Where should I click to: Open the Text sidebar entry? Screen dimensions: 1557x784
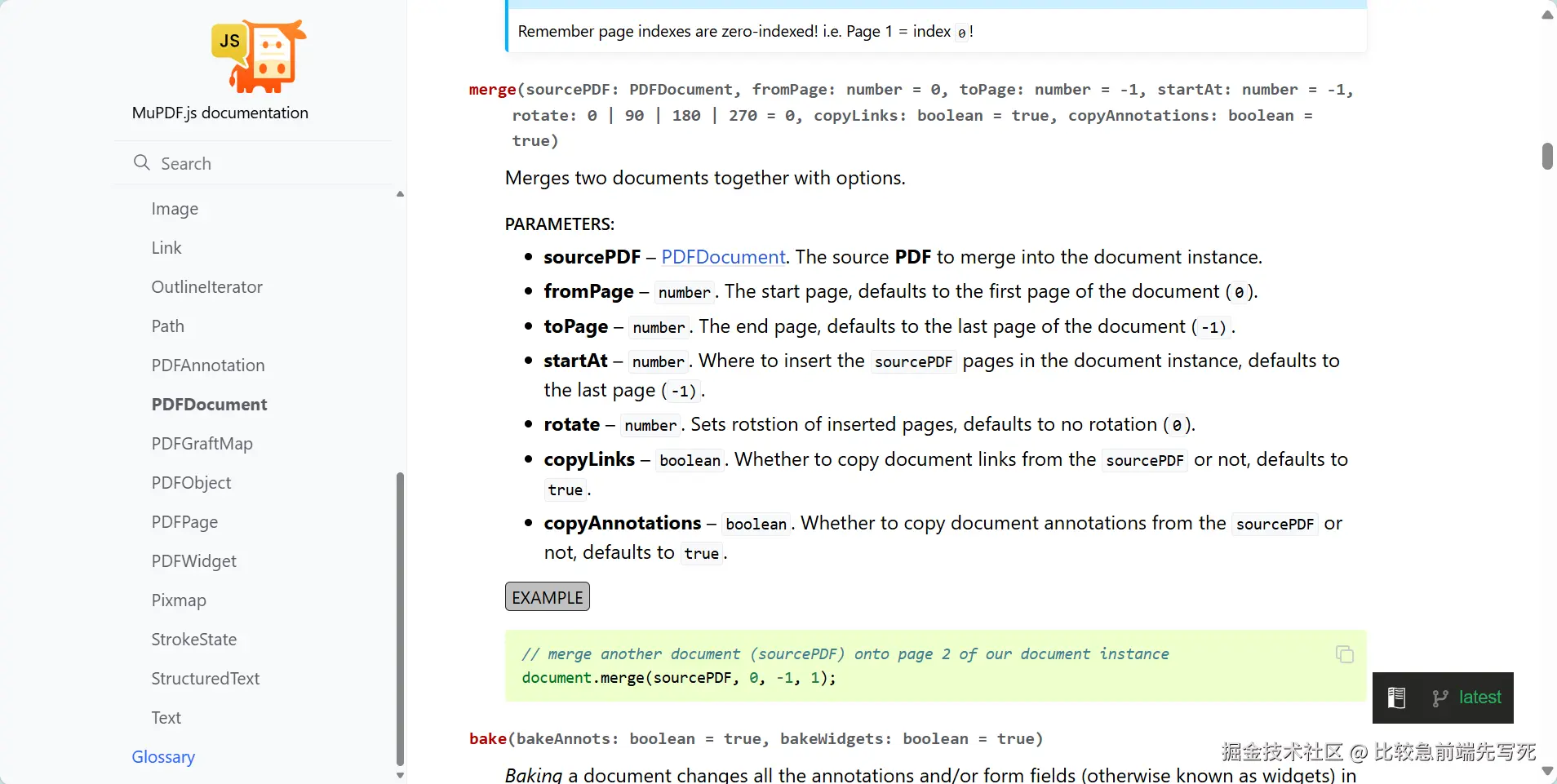[166, 718]
